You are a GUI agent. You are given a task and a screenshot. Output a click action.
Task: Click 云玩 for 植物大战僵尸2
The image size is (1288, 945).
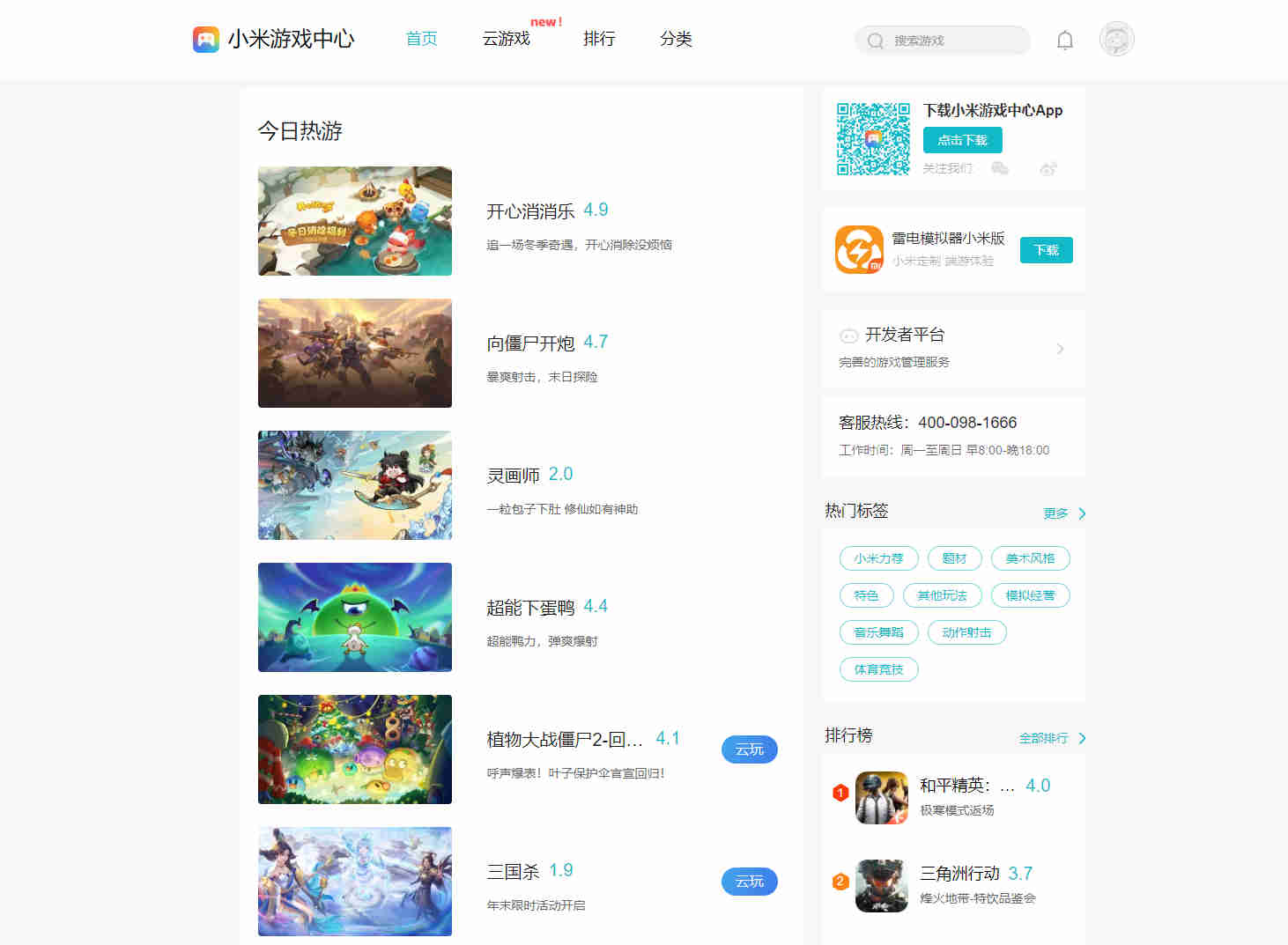749,749
